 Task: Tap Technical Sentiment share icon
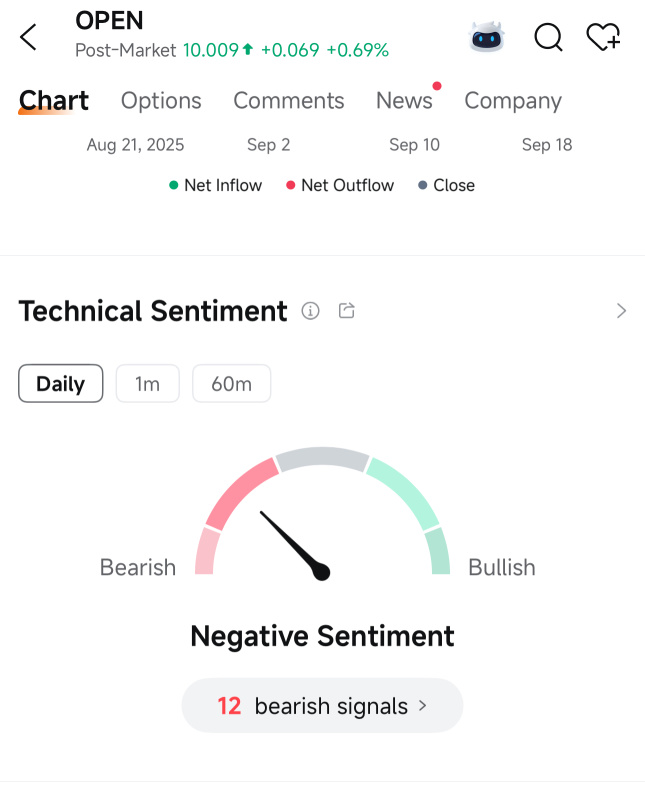click(347, 311)
